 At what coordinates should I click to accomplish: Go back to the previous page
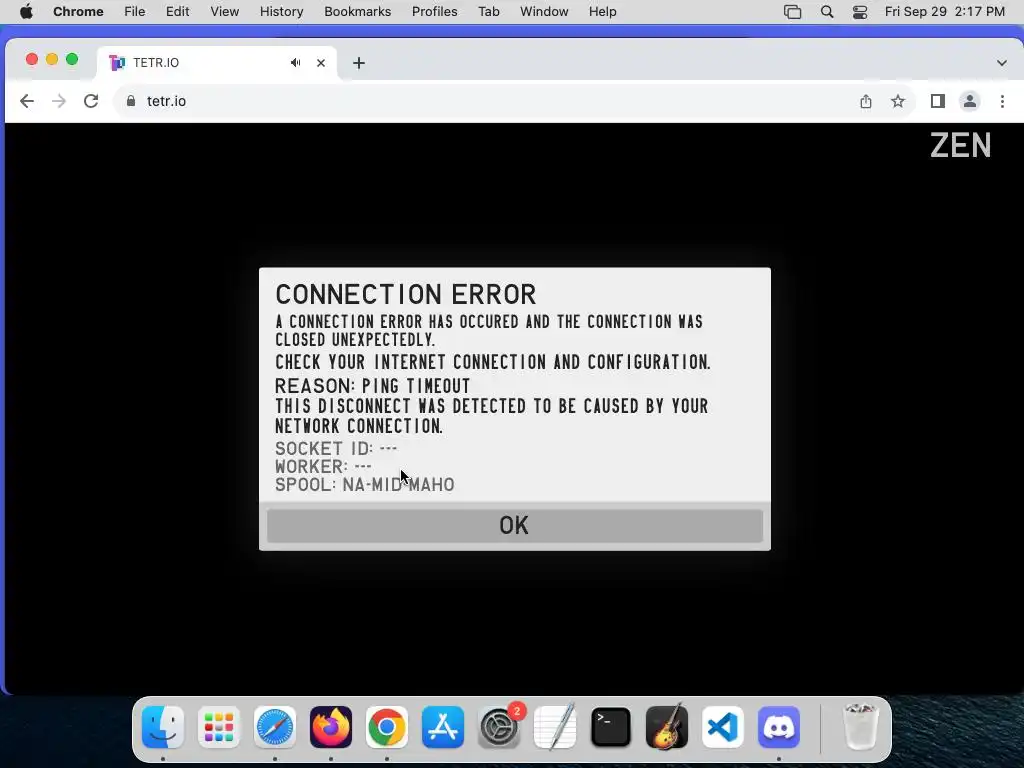27,101
